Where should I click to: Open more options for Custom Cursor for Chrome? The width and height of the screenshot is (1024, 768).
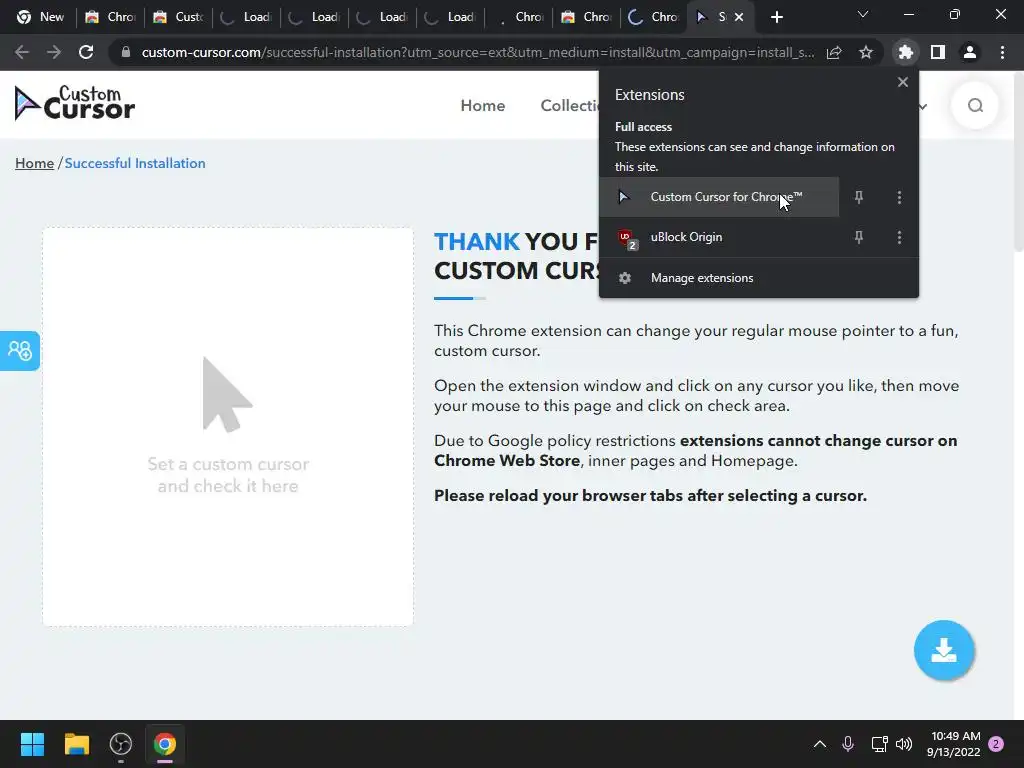(x=899, y=197)
